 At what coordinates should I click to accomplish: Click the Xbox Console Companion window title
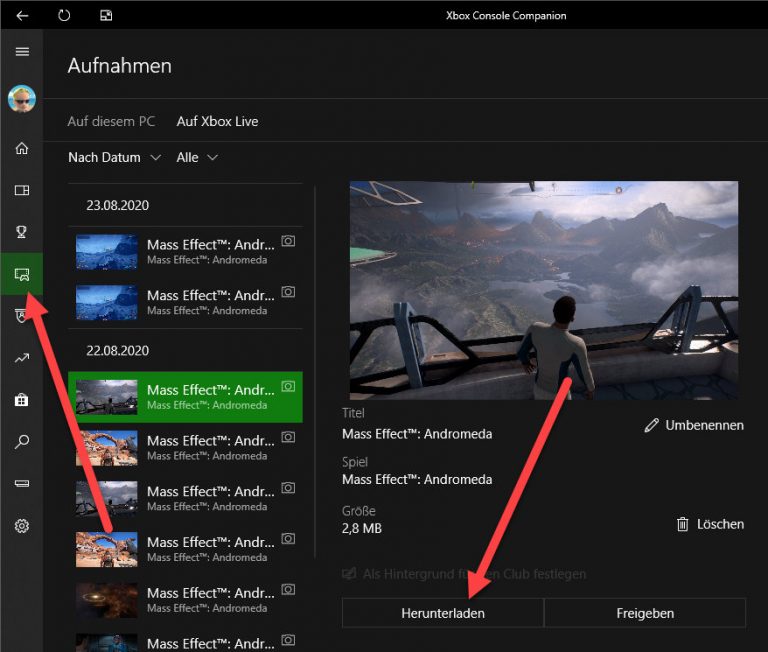pyautogui.click(x=506, y=16)
